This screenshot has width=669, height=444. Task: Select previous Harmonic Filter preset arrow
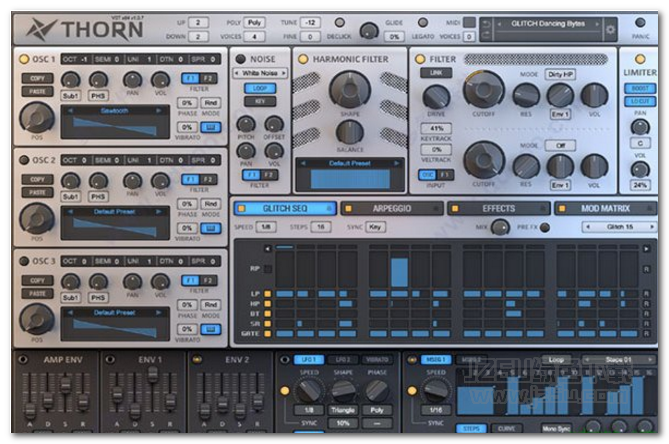pos(303,163)
